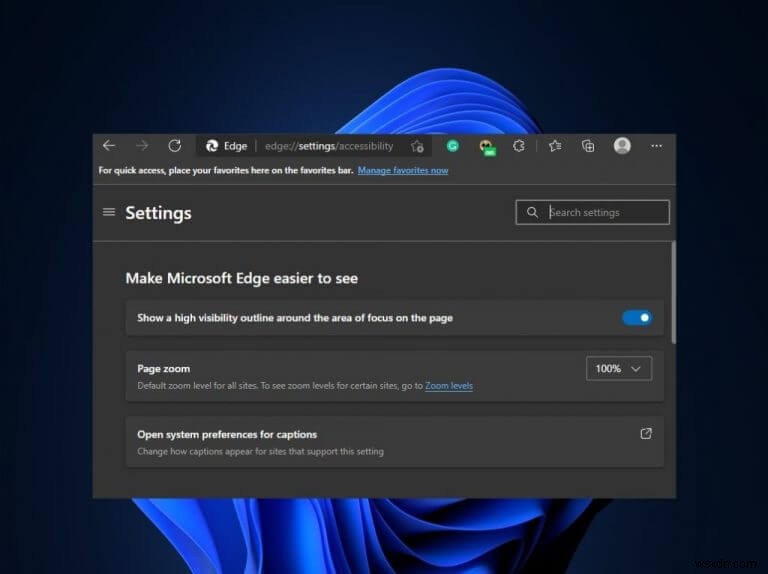Click the settings page vertical scrollbar
The width and height of the screenshot is (768, 574).
[x=673, y=292]
